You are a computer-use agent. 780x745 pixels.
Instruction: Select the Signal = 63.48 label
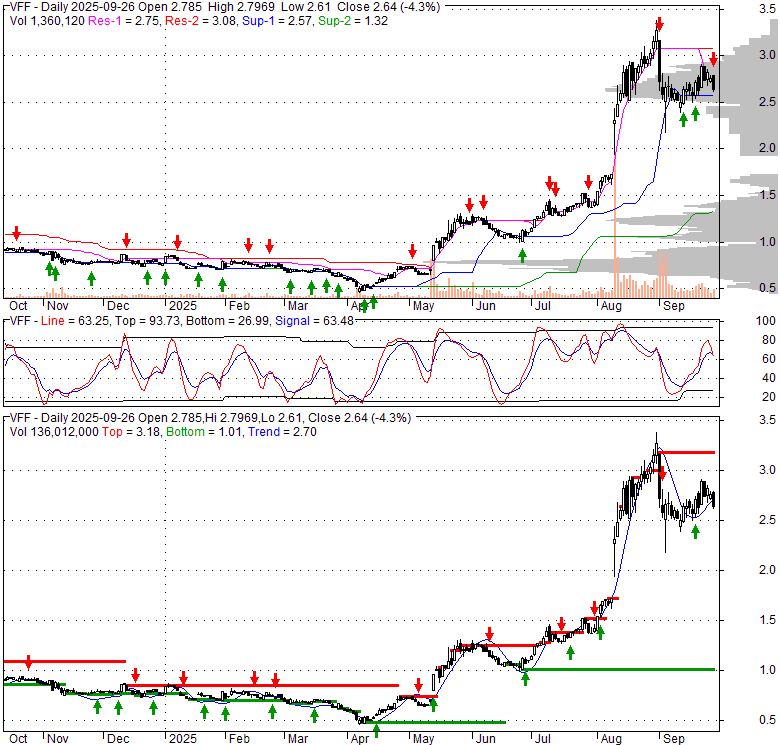(x=314, y=321)
